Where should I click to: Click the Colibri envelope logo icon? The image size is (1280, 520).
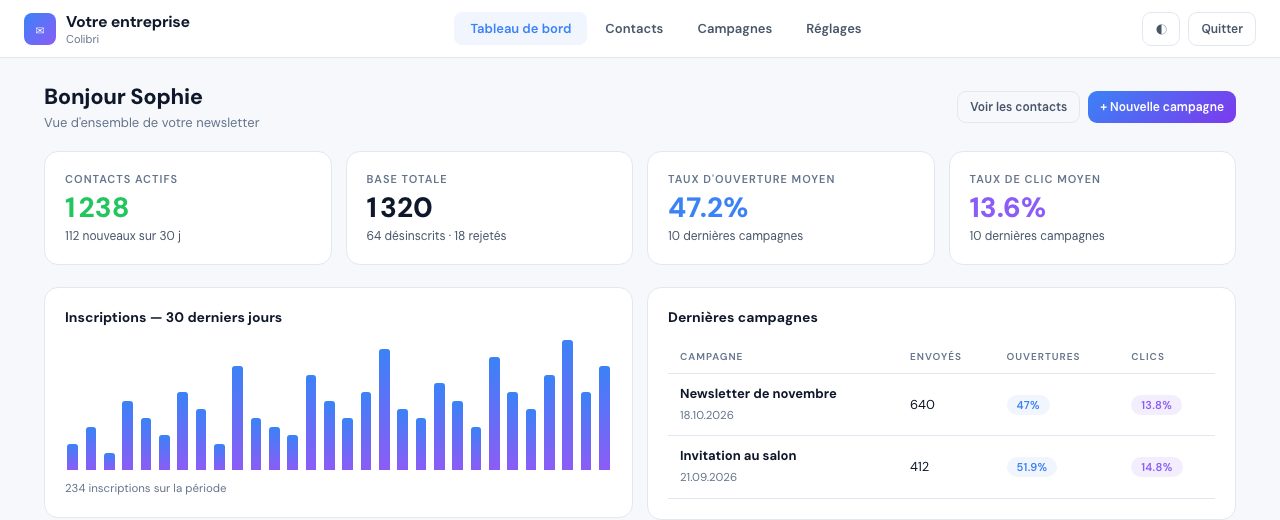click(x=40, y=29)
